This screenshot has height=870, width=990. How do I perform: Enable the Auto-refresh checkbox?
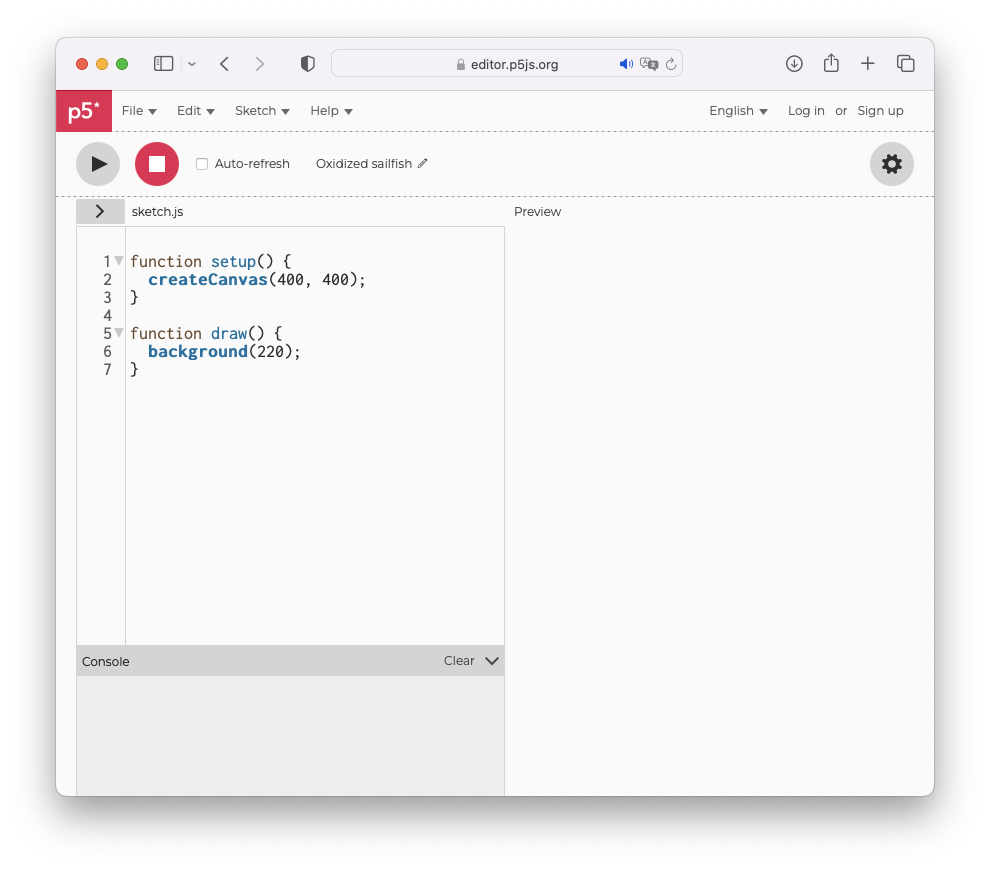tap(202, 164)
